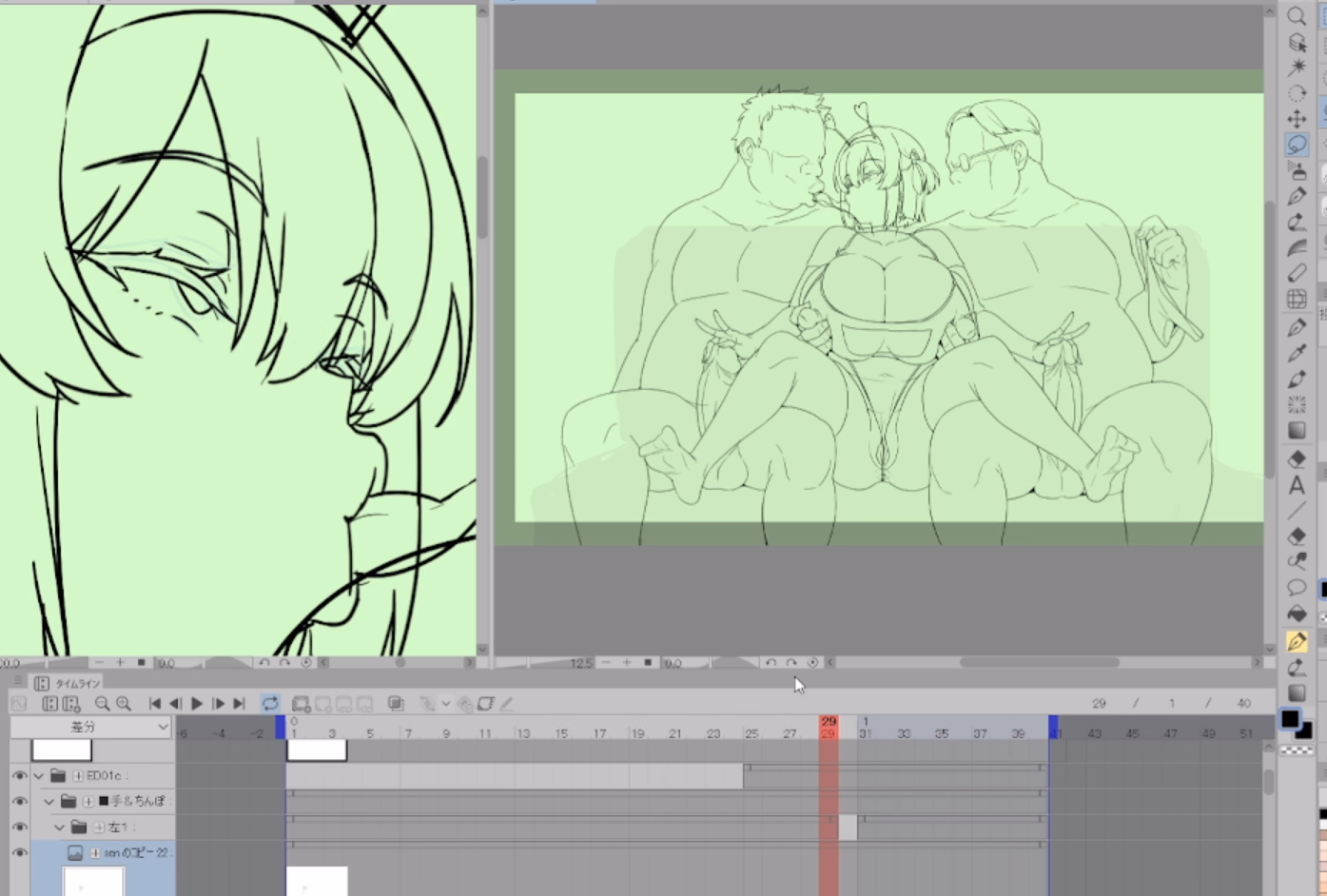The image size is (1327, 896).
Task: Collapse the 手&ちんぽ folder
Action: click(49, 802)
